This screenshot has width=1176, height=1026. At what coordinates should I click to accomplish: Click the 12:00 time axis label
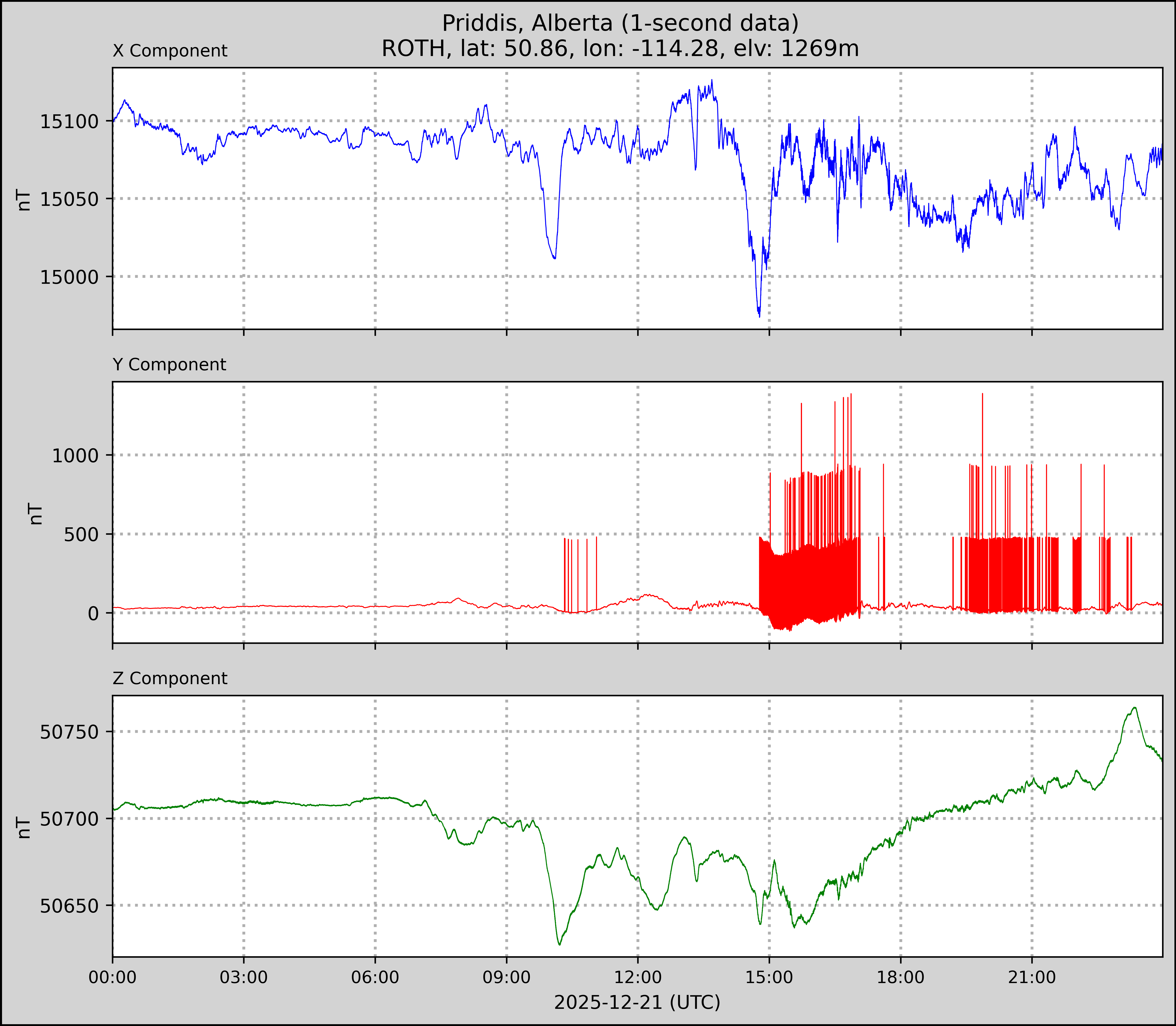point(638,977)
